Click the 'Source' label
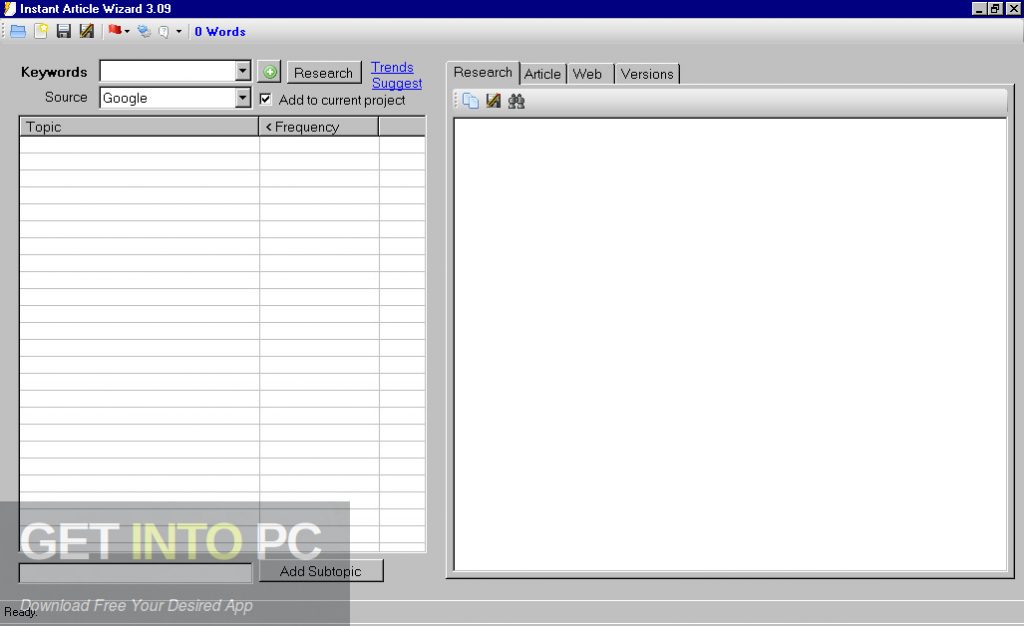The image size is (1024, 626). pyautogui.click(x=66, y=97)
